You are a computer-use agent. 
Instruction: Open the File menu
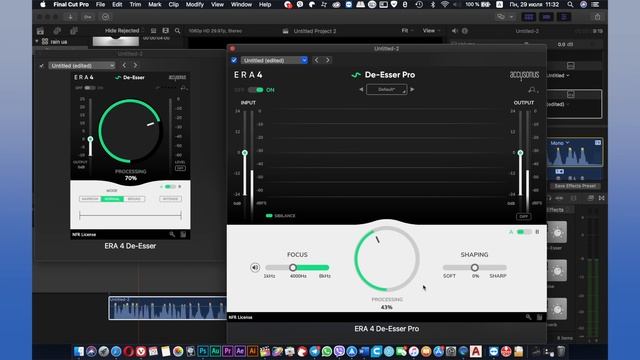(100, 4)
